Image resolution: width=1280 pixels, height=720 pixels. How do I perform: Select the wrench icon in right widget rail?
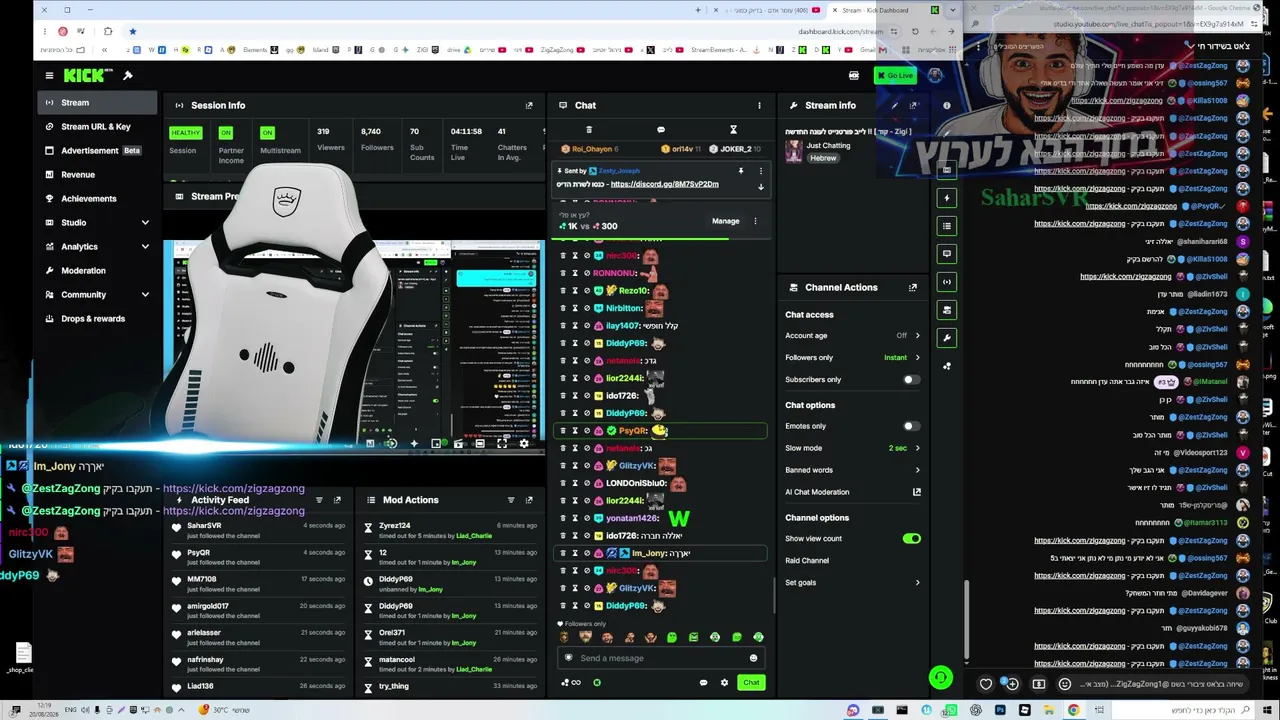947,337
